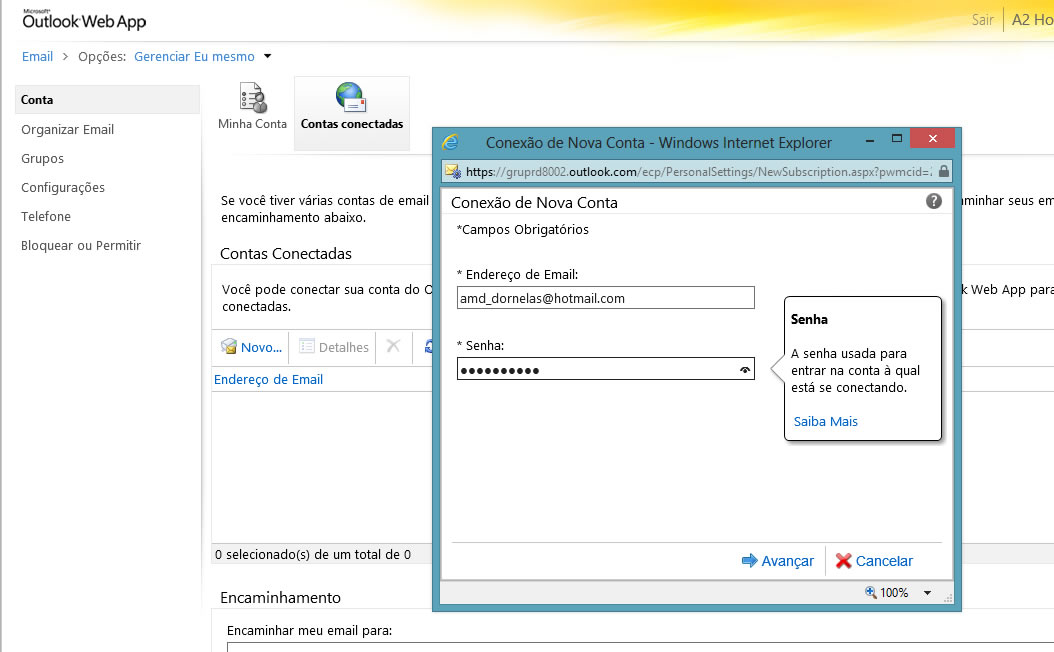Click the Novo envelope icon
The width and height of the screenshot is (1054, 652).
(229, 347)
